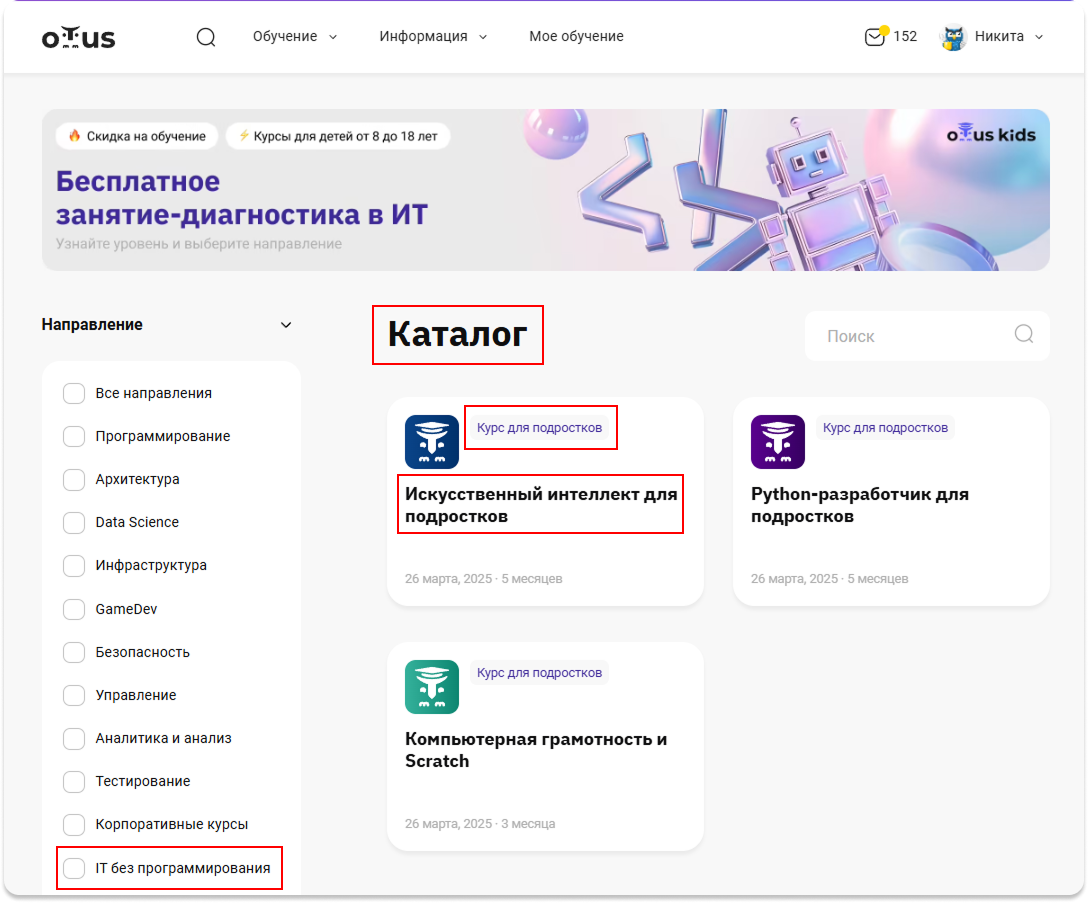Viewport: 1088px width, 903px height.
Task: Open the Python-разработчик для подростков course
Action: (x=860, y=505)
